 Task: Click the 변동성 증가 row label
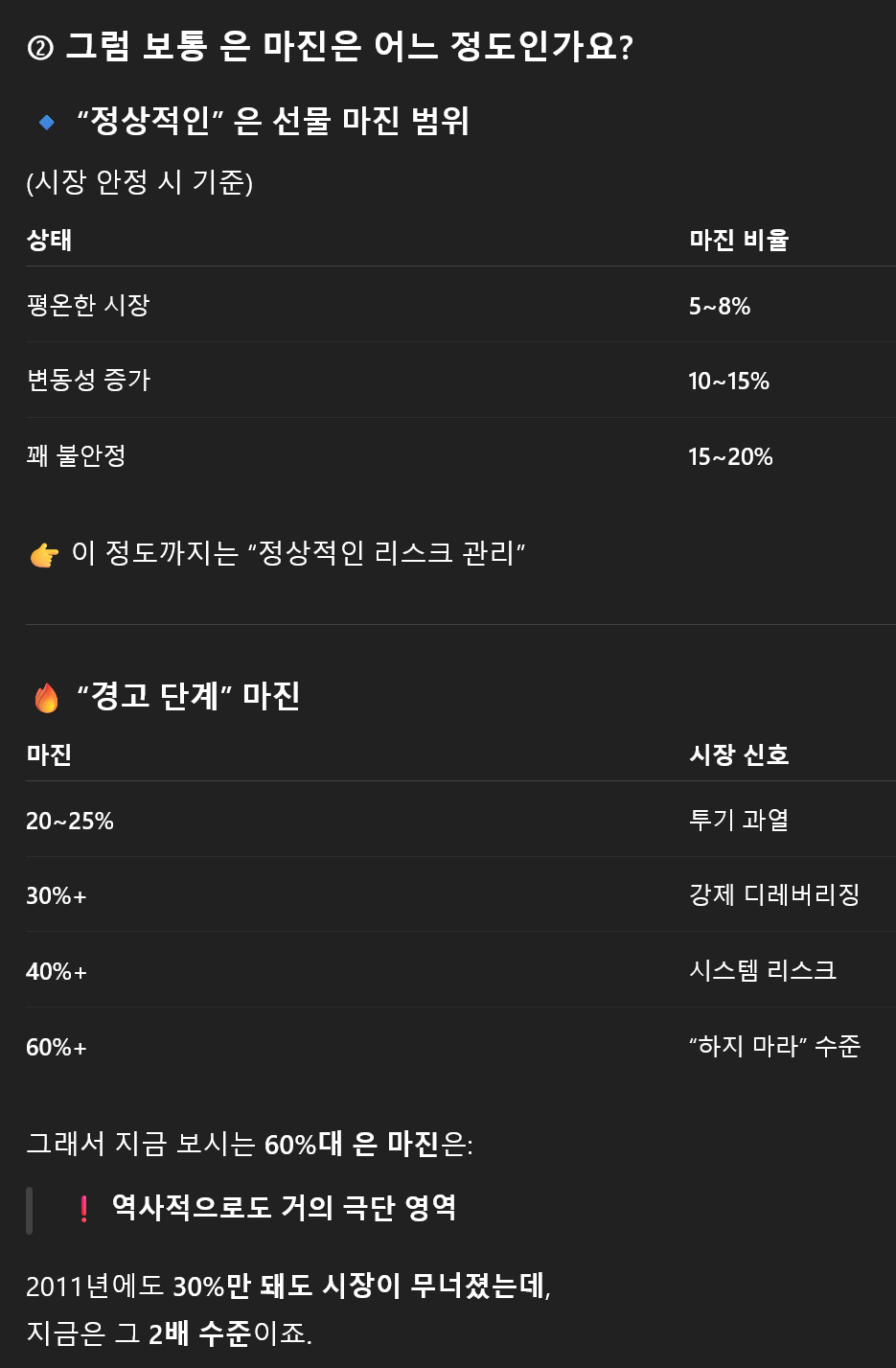(x=88, y=380)
